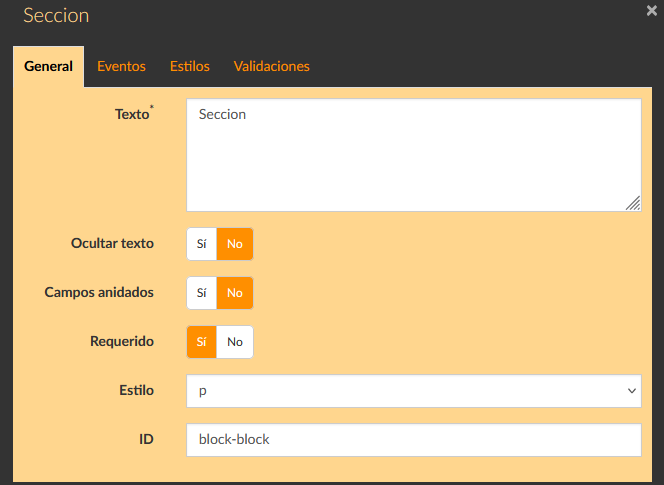Screen dimensions: 664x485
Task: Grab the textarea resize handle
Action: pos(633,203)
